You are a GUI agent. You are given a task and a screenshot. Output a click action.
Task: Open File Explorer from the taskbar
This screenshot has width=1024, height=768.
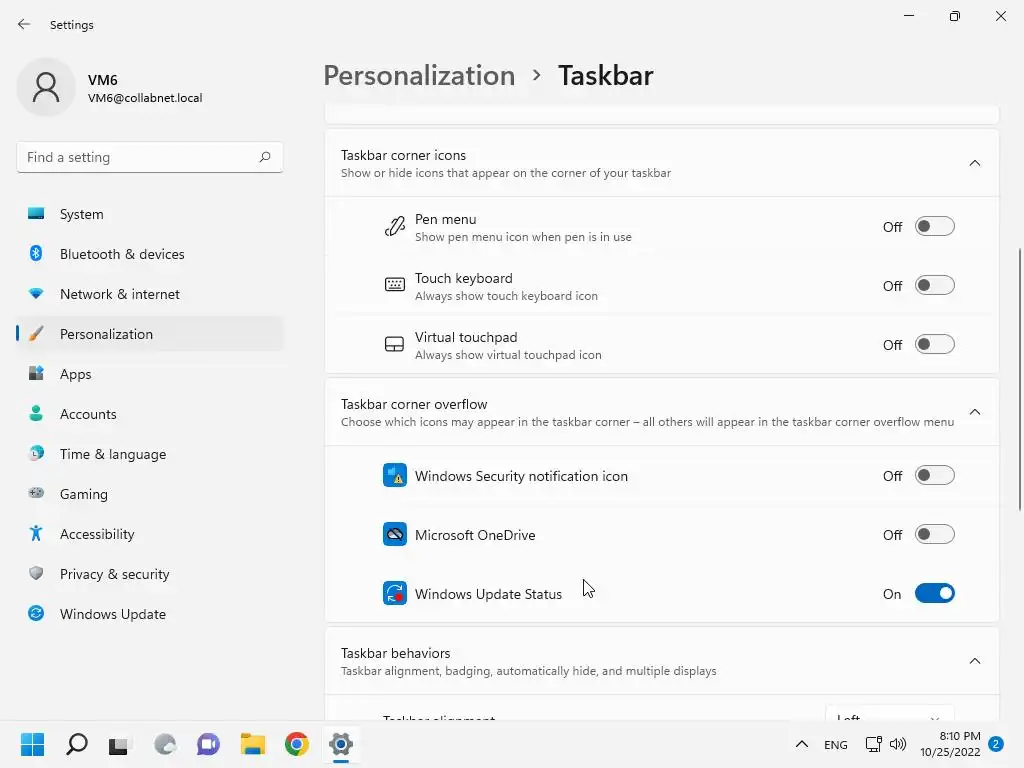[x=253, y=744]
